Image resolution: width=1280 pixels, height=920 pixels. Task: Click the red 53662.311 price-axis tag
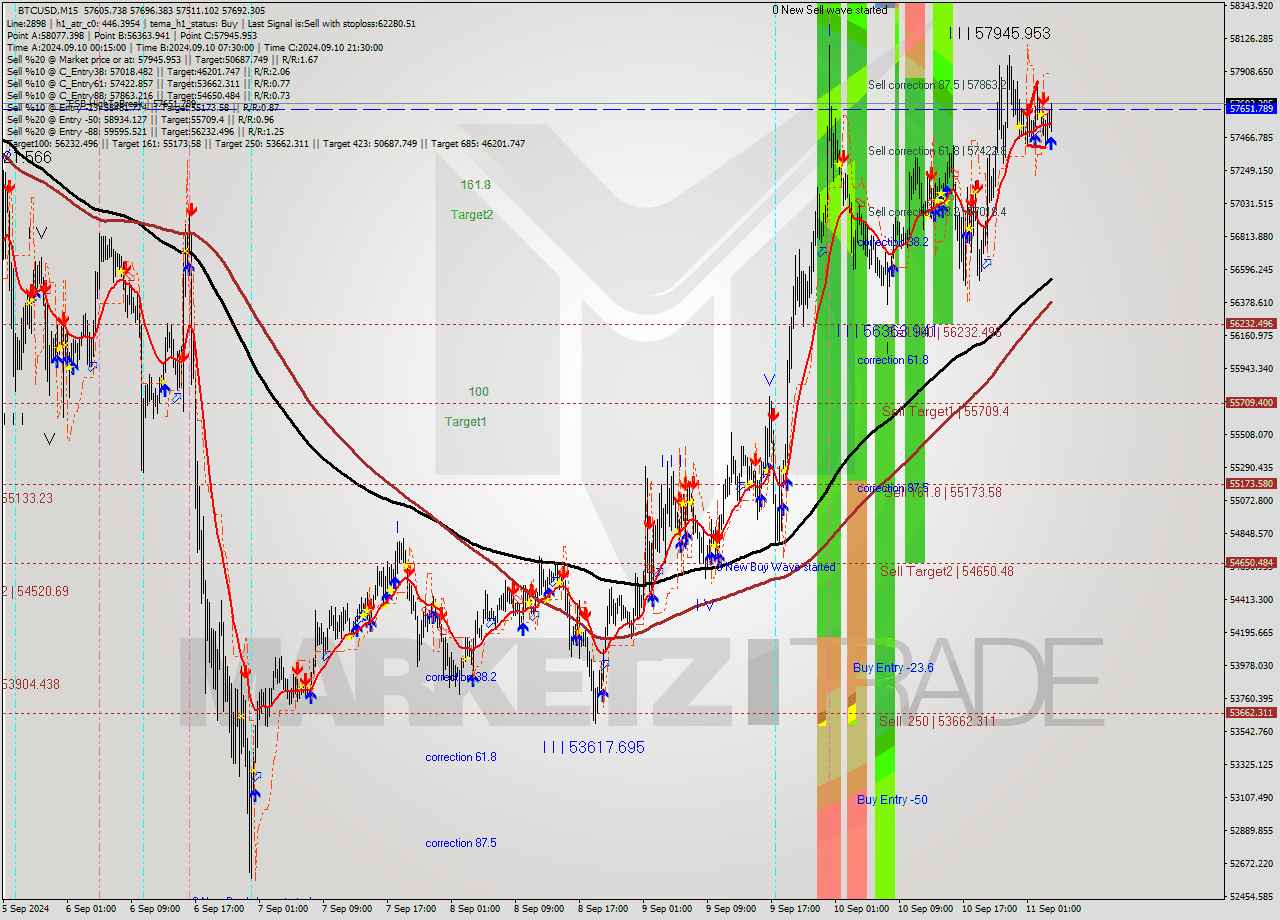pyautogui.click(x=1250, y=712)
